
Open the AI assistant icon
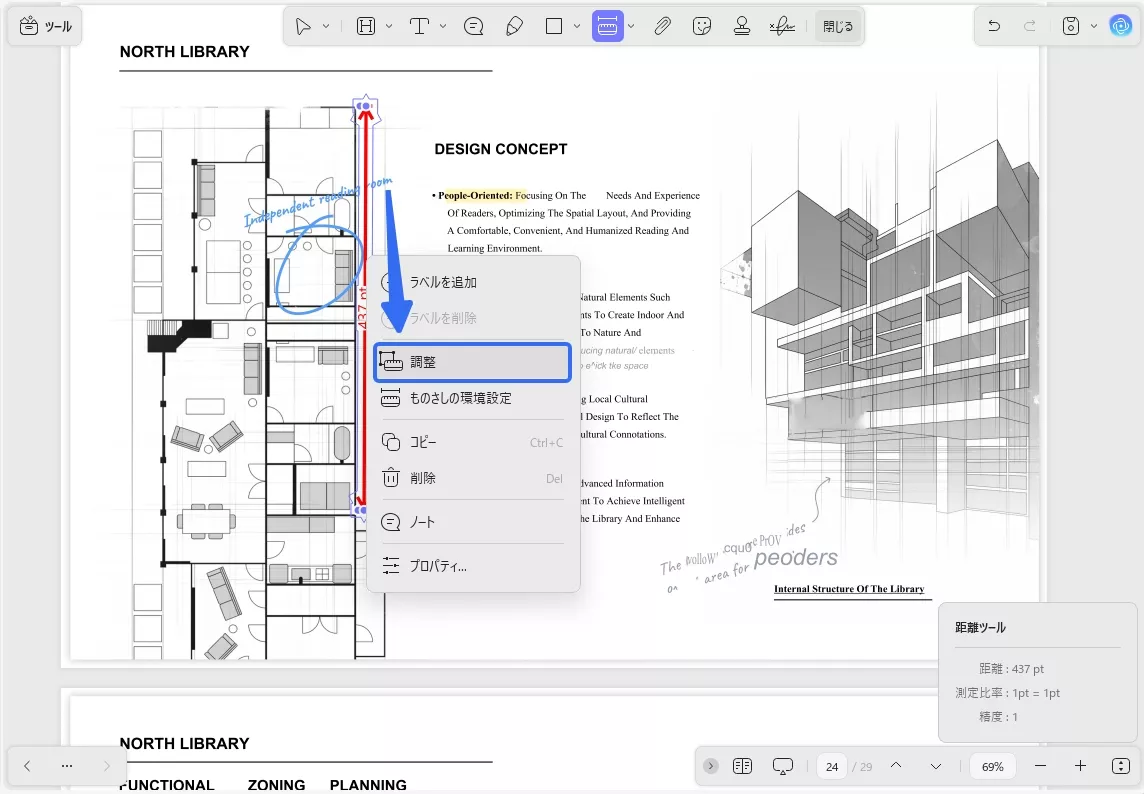pyautogui.click(x=1120, y=26)
